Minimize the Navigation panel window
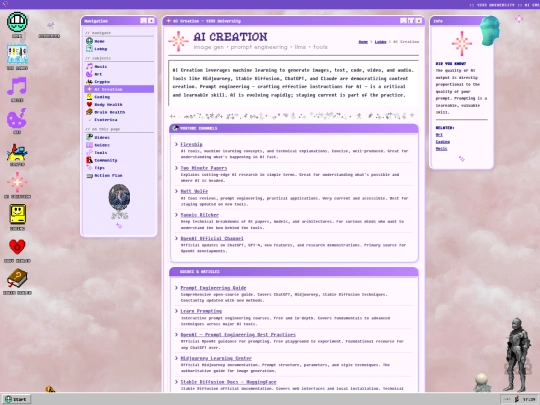540x405 pixels. [x=144, y=21]
